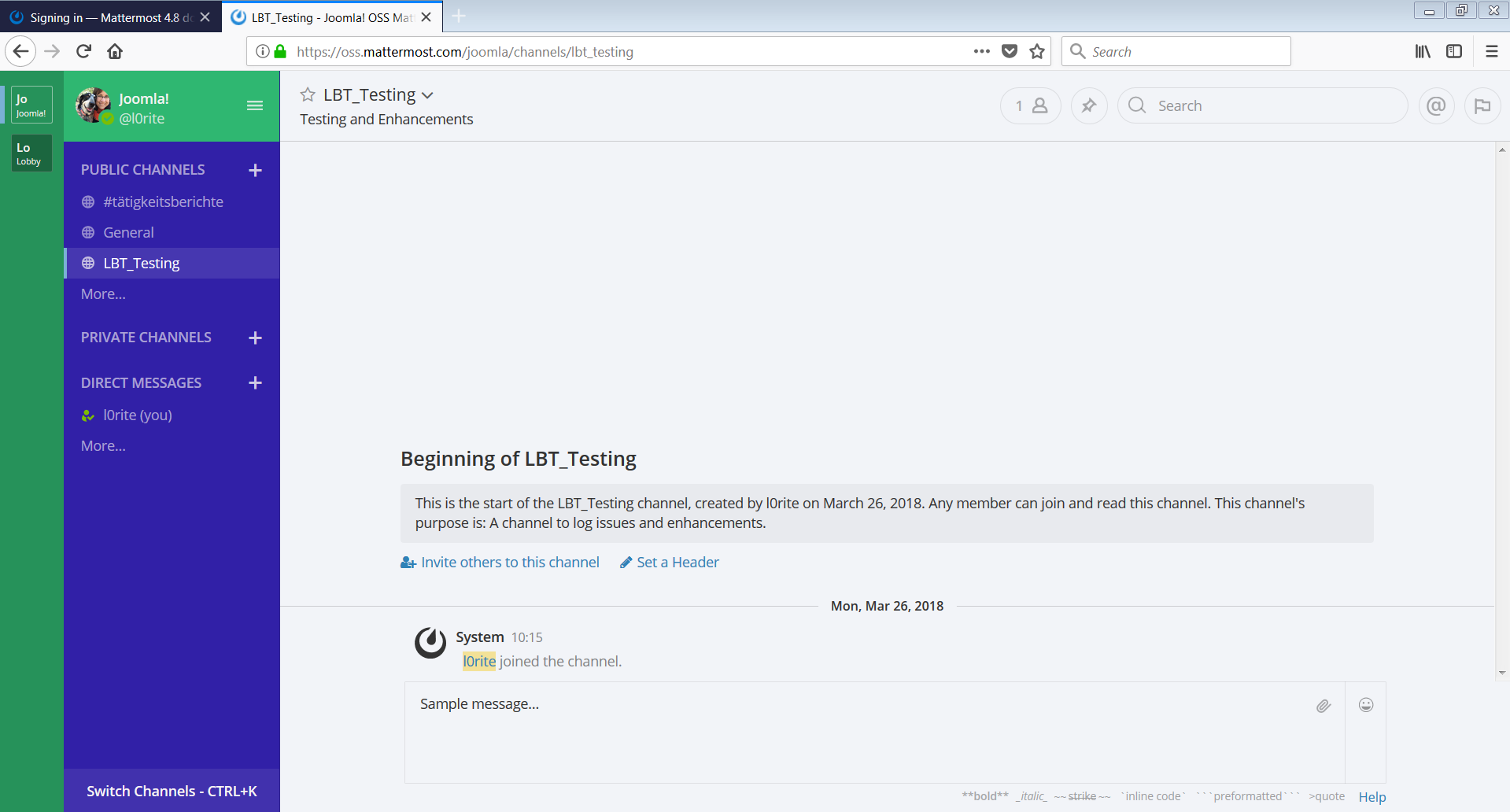
Task: Expand More... under Public Channels
Action: [103, 293]
